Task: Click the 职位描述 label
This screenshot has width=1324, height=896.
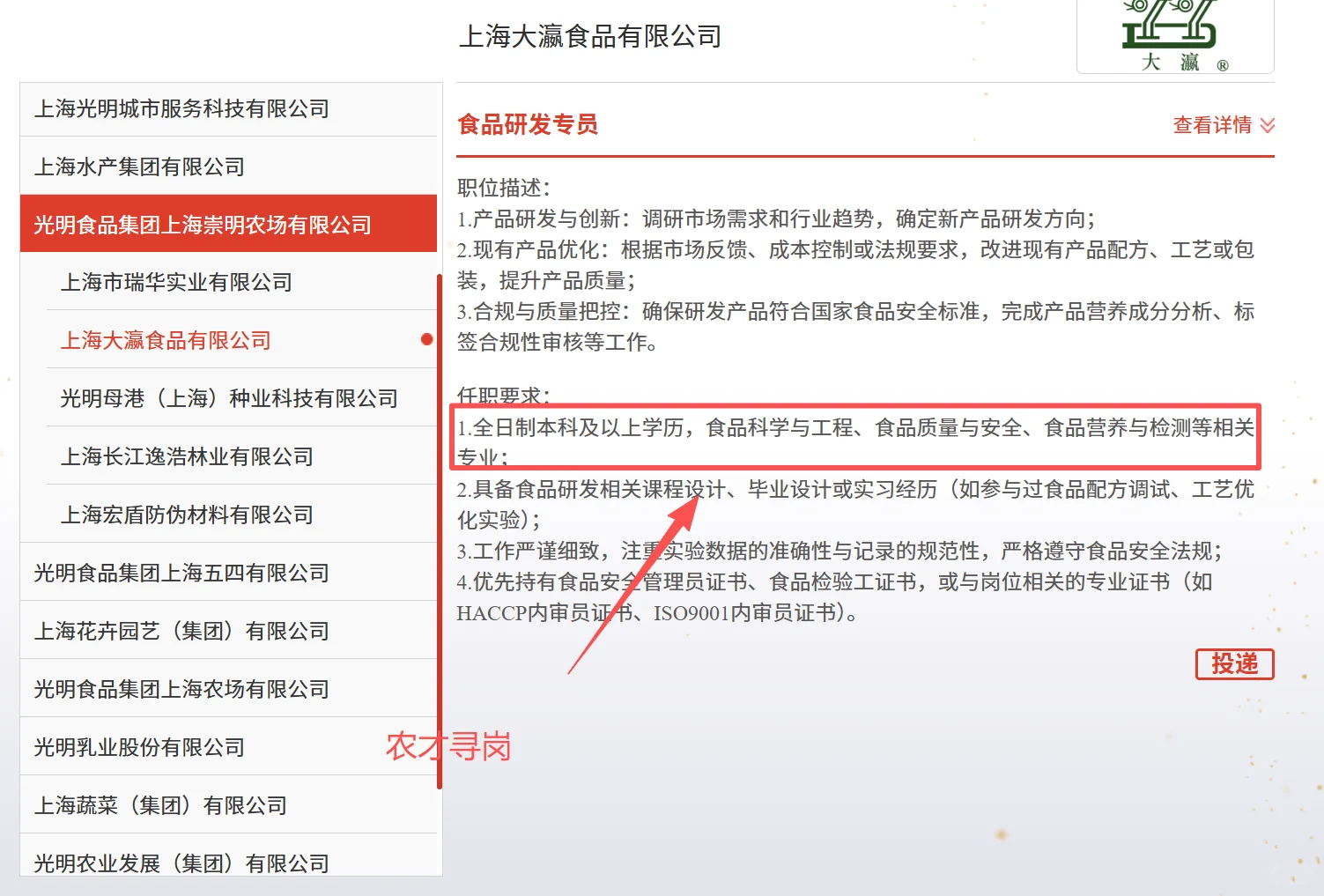Action: (504, 188)
